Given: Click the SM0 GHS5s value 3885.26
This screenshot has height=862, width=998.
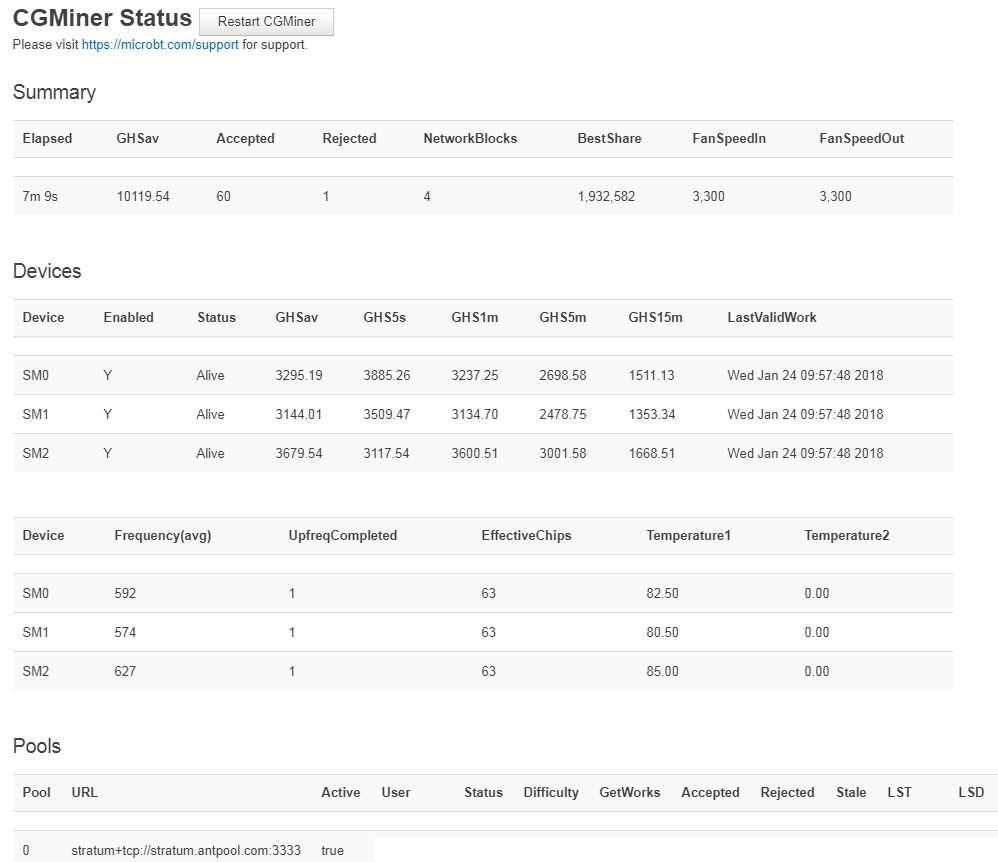Looking at the screenshot, I should coord(386,375).
